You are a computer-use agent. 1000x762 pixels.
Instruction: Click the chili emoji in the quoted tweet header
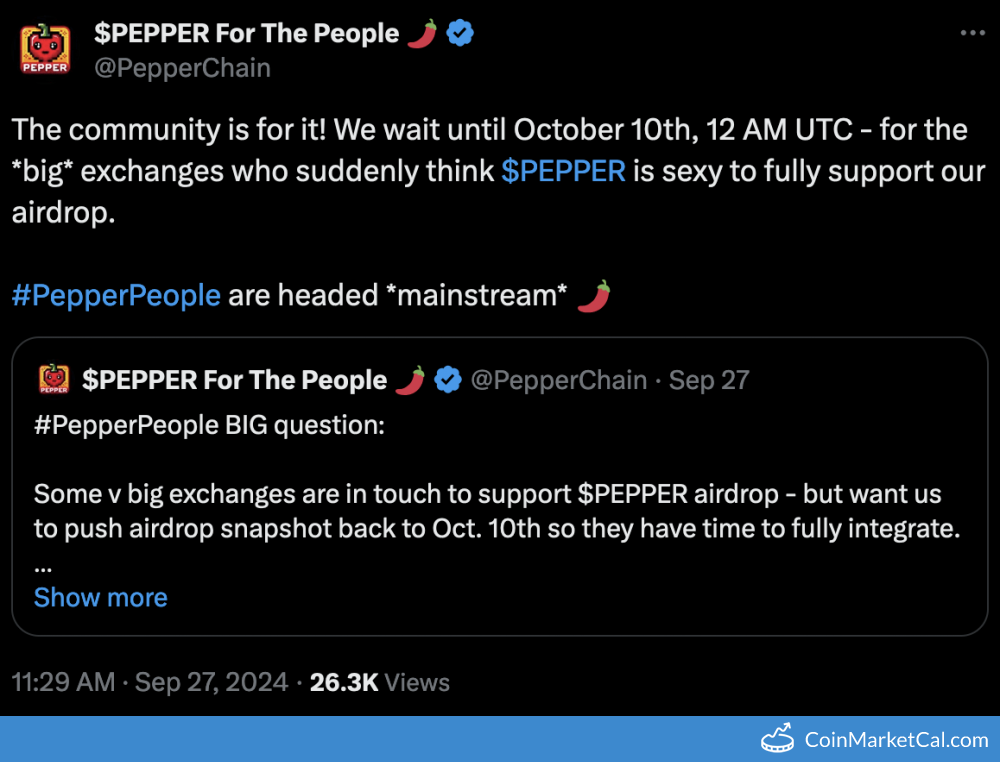(410, 380)
